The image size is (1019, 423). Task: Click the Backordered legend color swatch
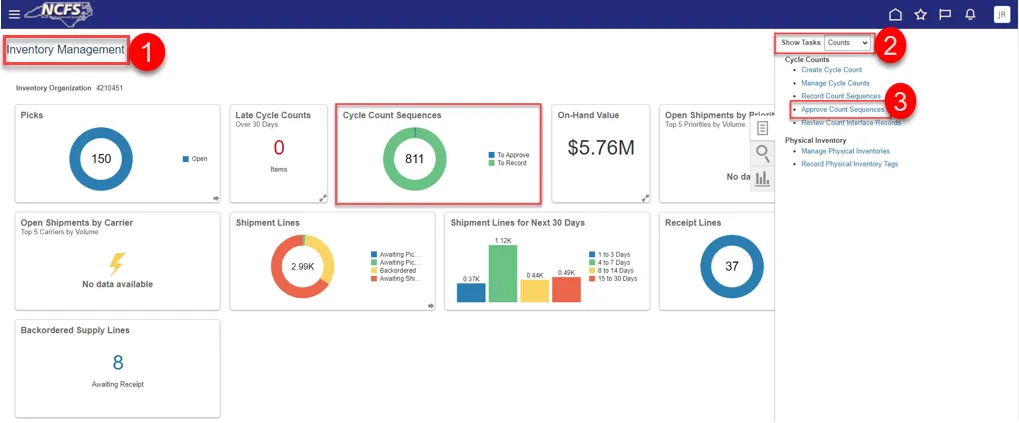tap(373, 271)
